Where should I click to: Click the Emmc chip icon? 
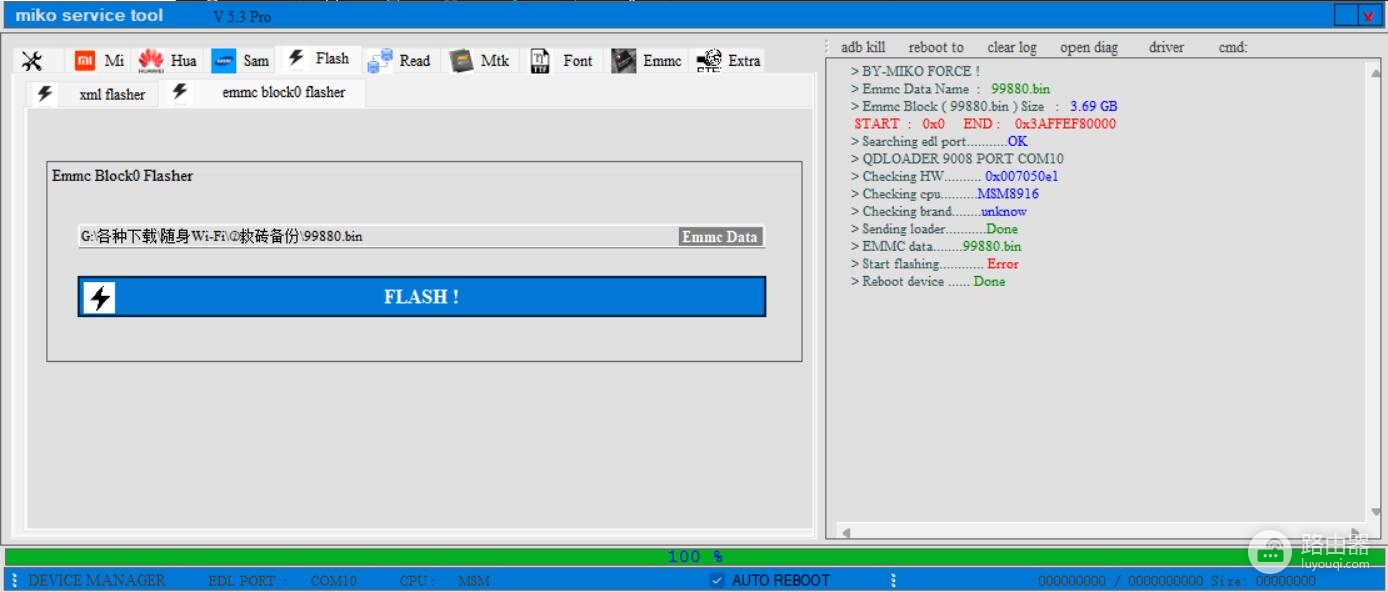[x=624, y=61]
